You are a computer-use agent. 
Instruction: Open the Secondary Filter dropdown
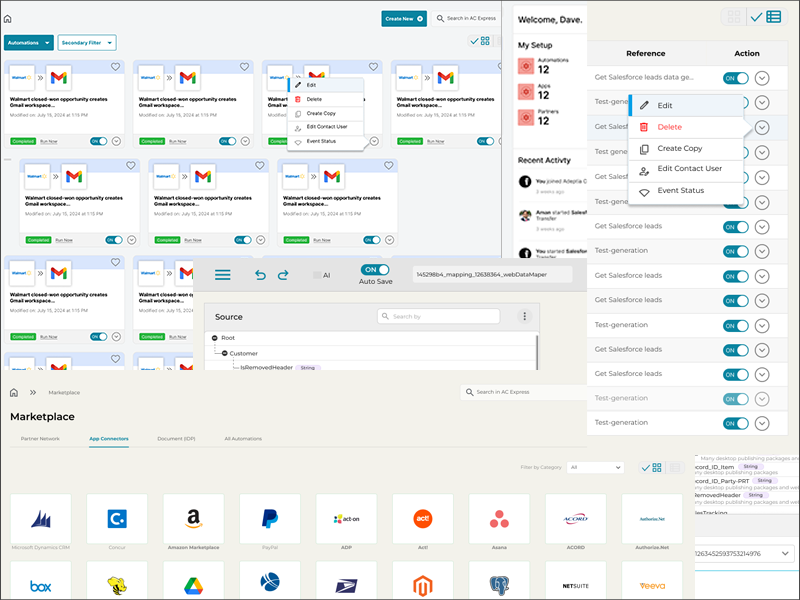pyautogui.click(x=87, y=43)
